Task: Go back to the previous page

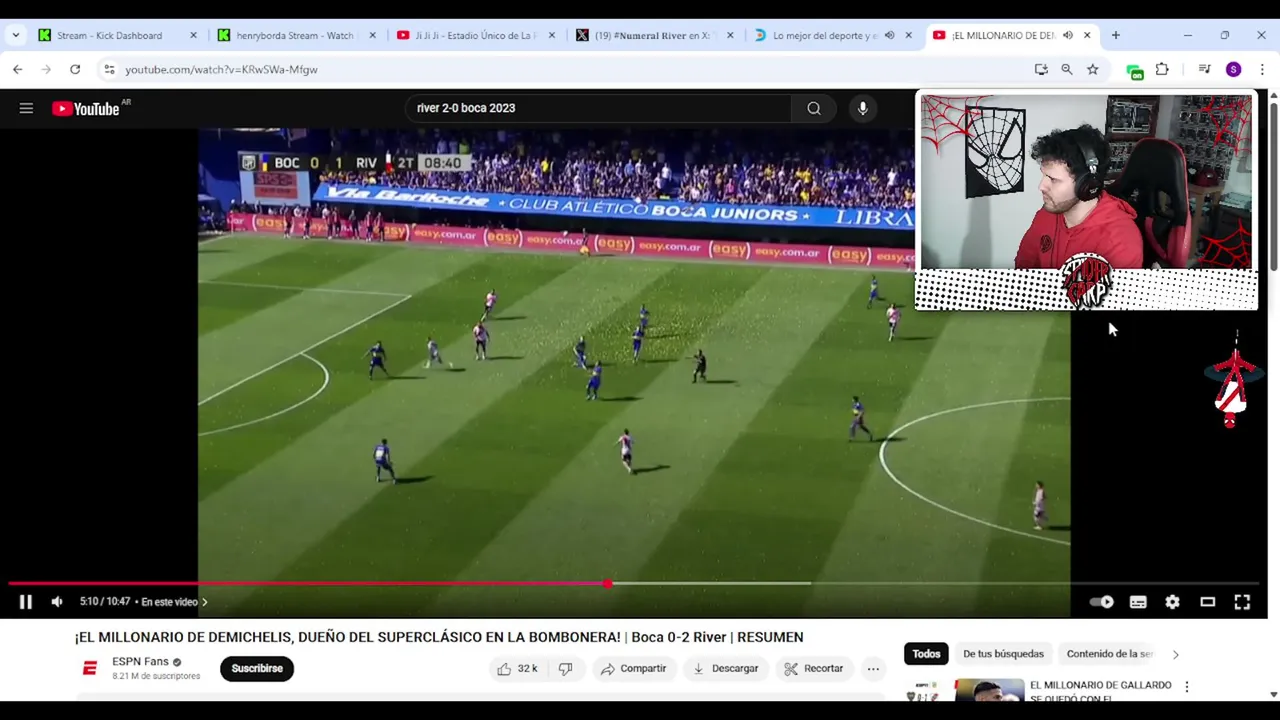Action: pyautogui.click(x=18, y=69)
